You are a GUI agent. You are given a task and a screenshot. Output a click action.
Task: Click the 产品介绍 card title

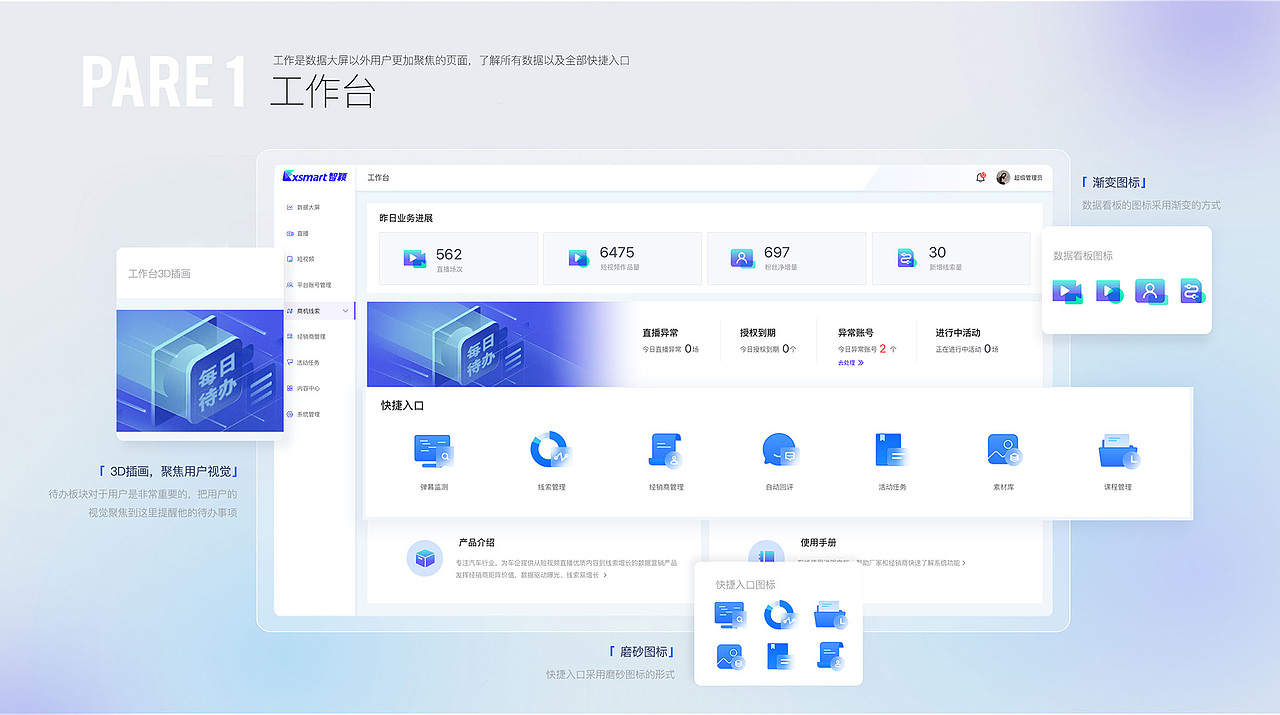coord(476,543)
